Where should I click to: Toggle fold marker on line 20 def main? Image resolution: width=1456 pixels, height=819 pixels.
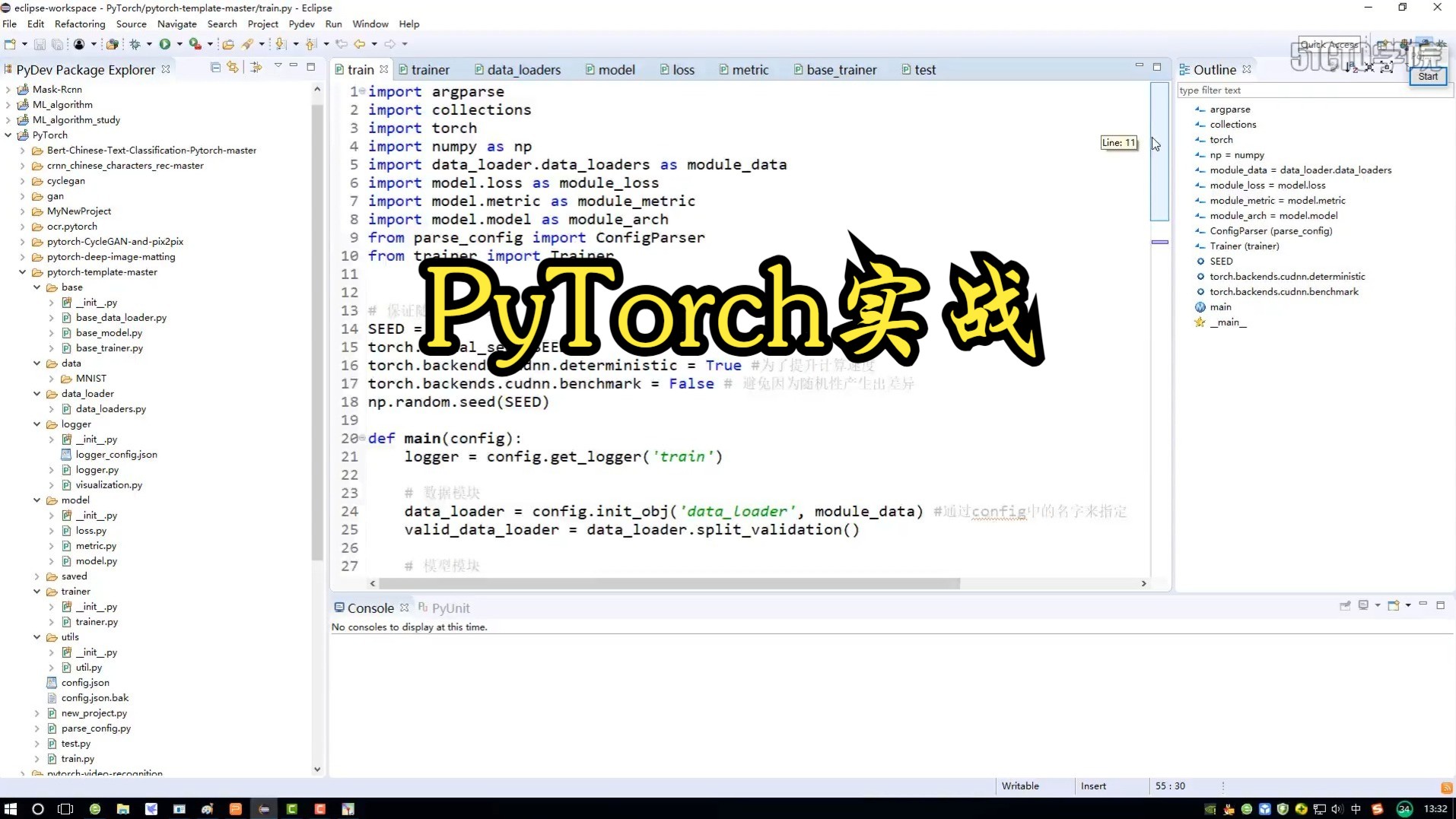pos(362,438)
